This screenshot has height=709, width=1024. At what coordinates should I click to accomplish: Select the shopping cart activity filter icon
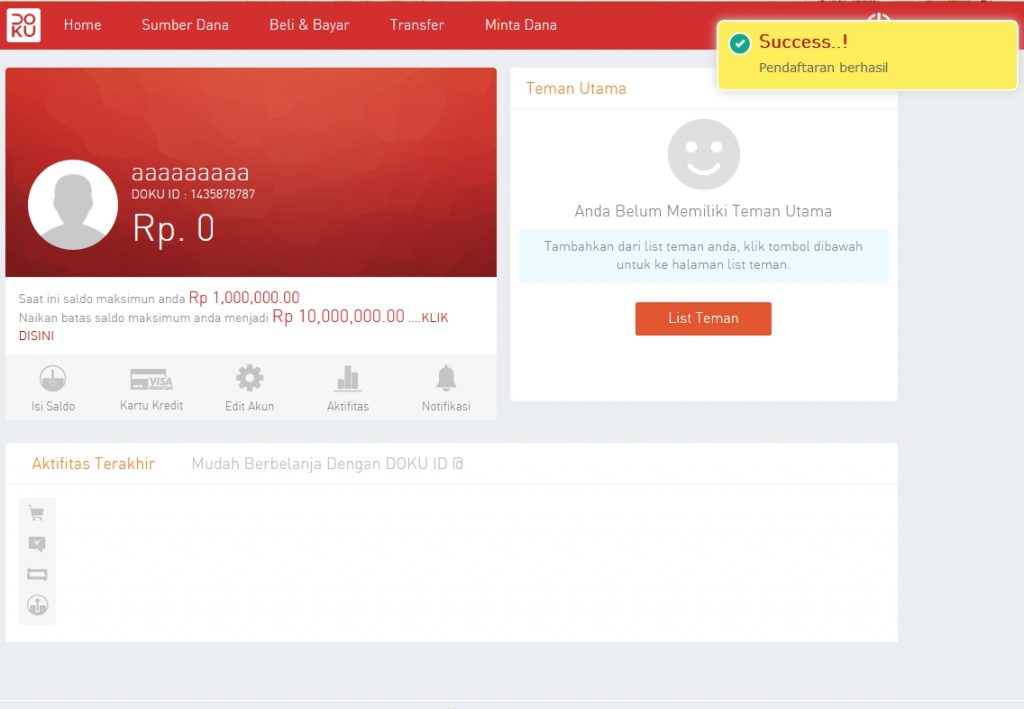[x=37, y=514]
